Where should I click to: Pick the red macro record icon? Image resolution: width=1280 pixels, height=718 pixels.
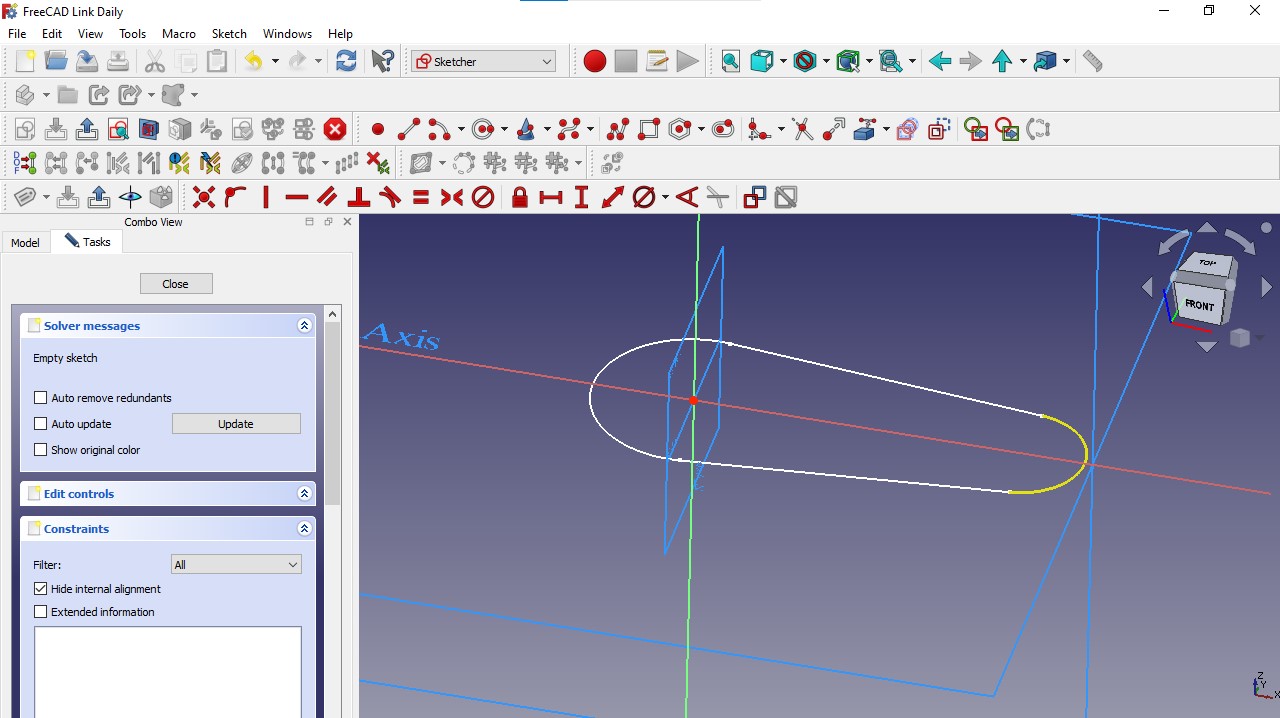pos(594,61)
